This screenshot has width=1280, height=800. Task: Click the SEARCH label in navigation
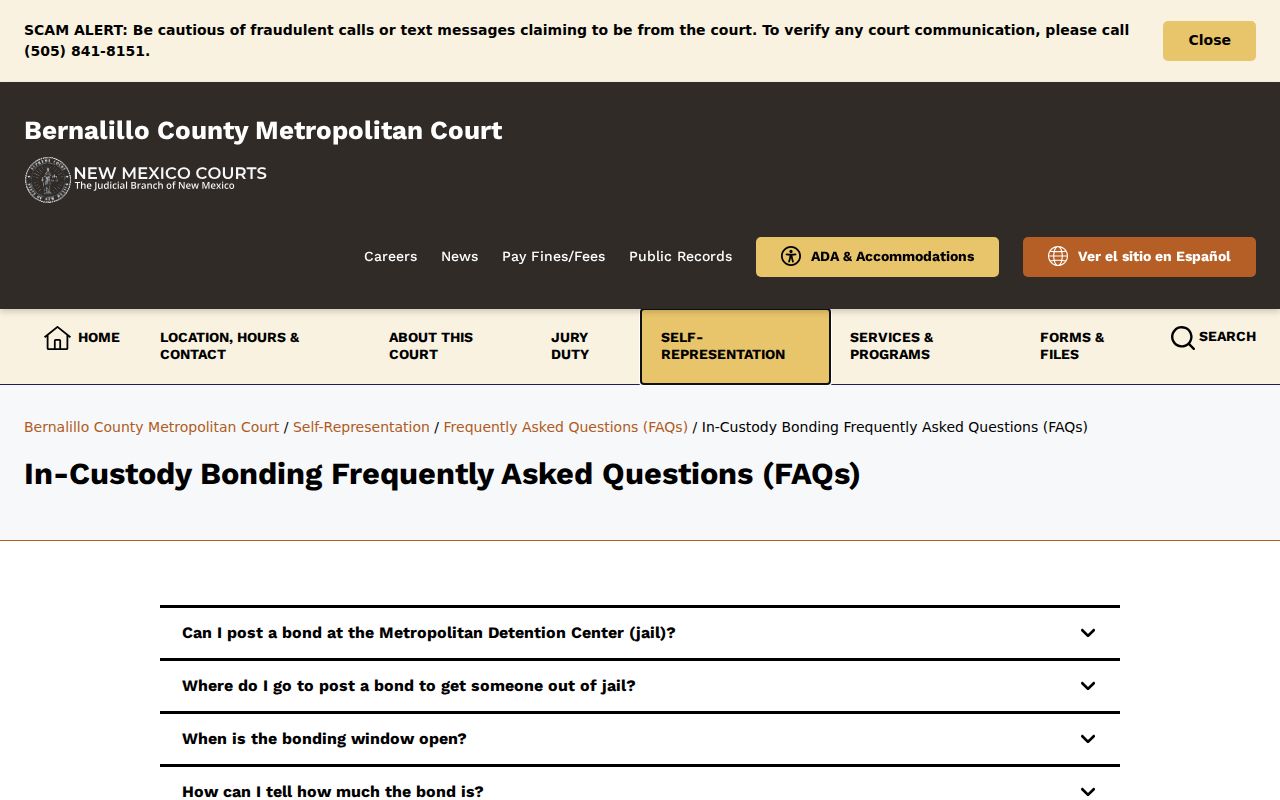click(x=1227, y=337)
